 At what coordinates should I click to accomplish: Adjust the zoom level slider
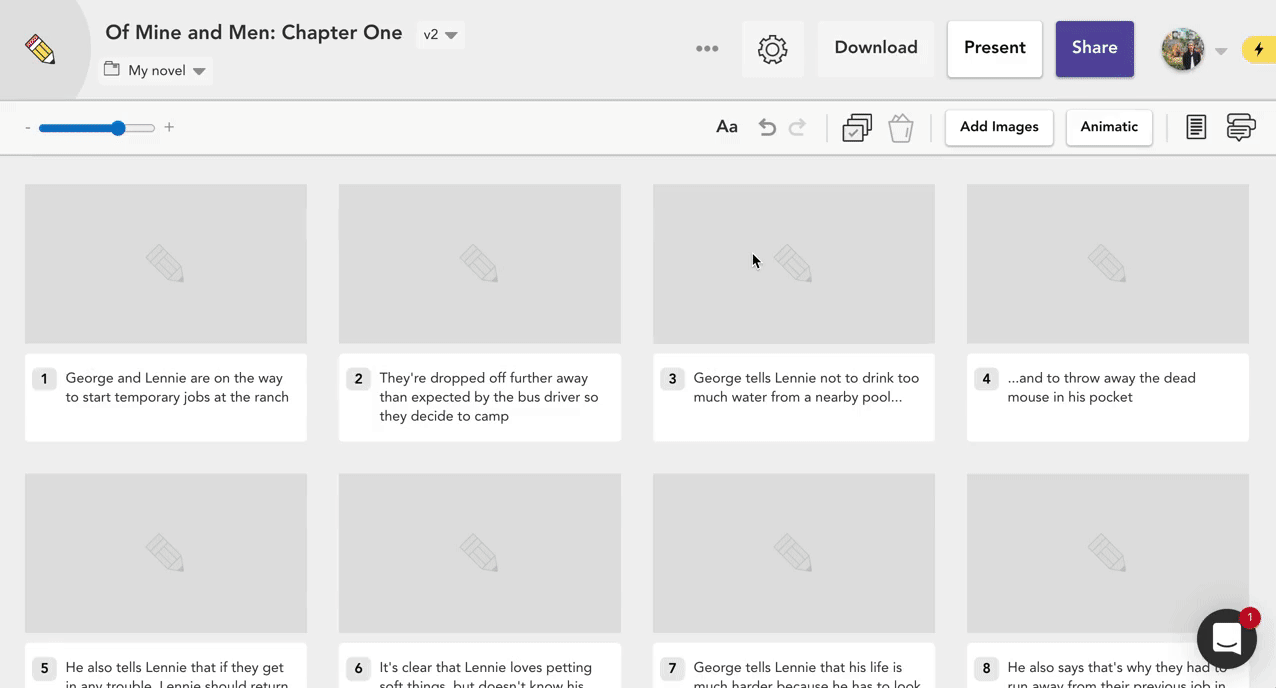(117, 128)
